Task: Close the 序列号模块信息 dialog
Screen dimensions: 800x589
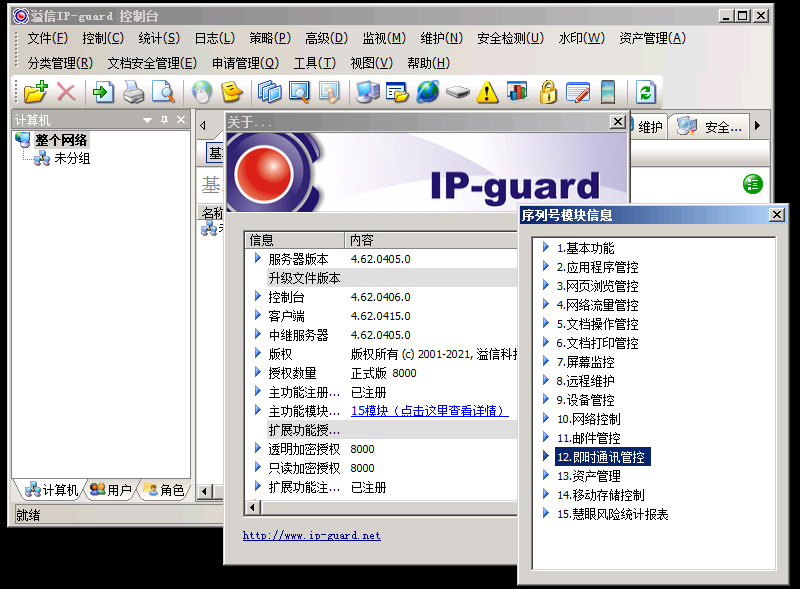Action: click(x=777, y=215)
